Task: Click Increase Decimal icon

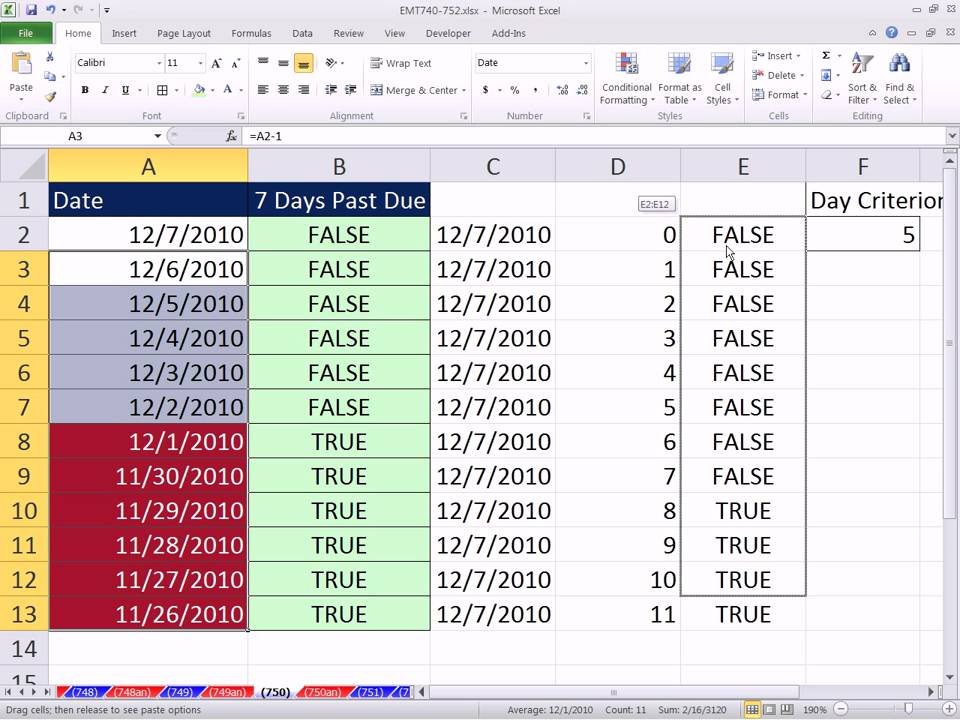Action: [562, 90]
